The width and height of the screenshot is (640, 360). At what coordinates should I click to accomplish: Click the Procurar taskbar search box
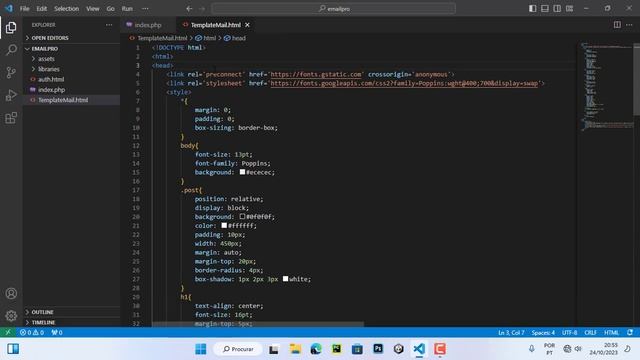pos(238,349)
